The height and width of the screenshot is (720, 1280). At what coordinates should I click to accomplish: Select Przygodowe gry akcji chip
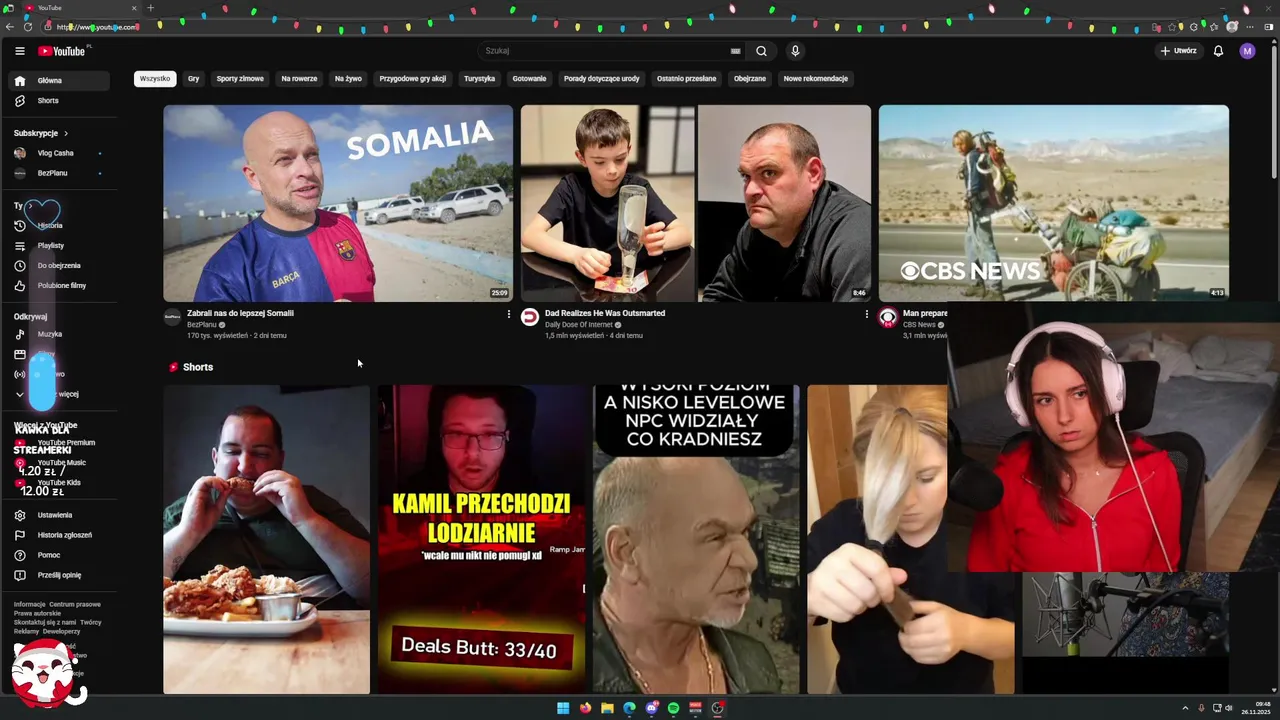click(x=413, y=79)
